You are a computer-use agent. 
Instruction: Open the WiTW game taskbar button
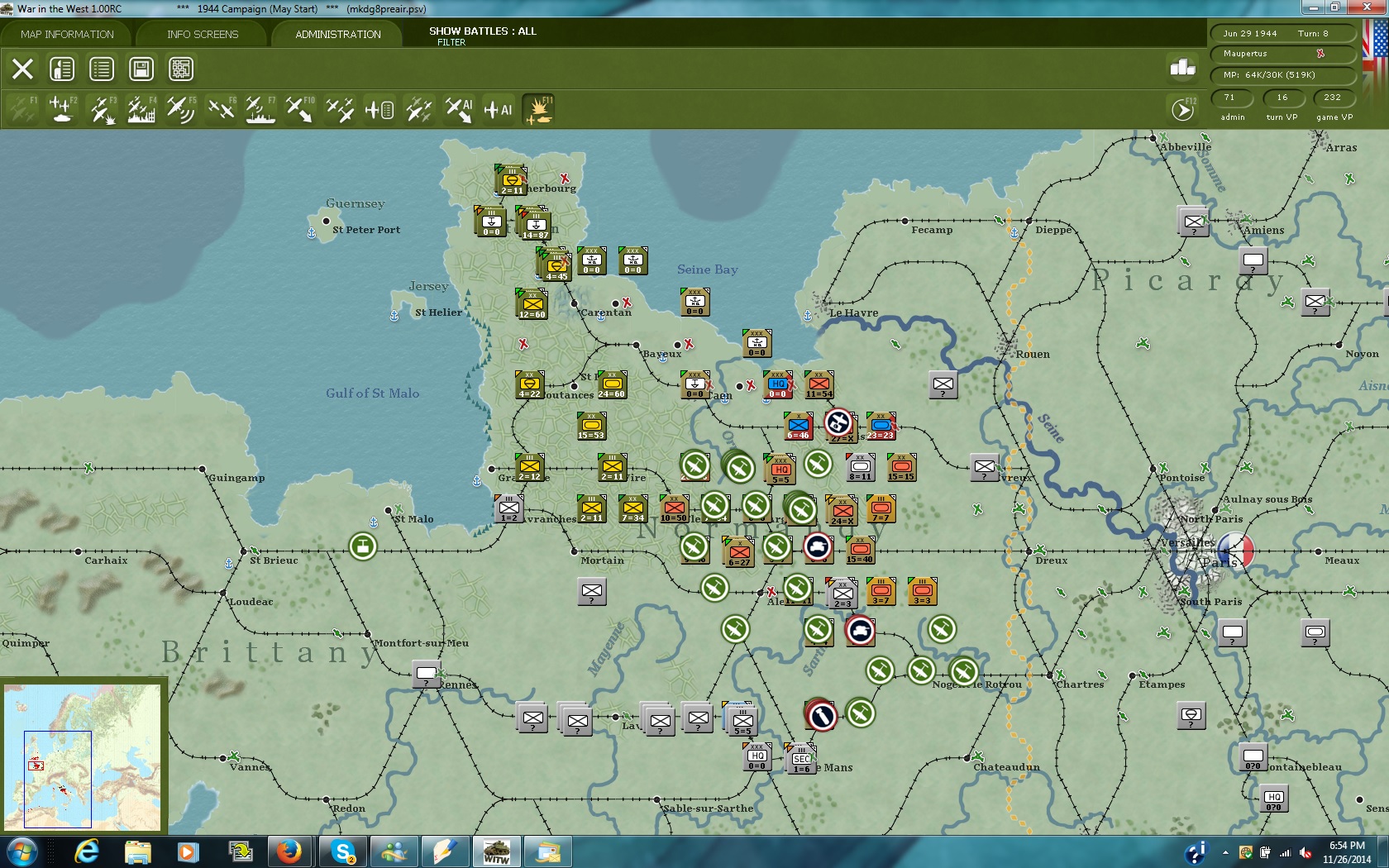point(496,851)
